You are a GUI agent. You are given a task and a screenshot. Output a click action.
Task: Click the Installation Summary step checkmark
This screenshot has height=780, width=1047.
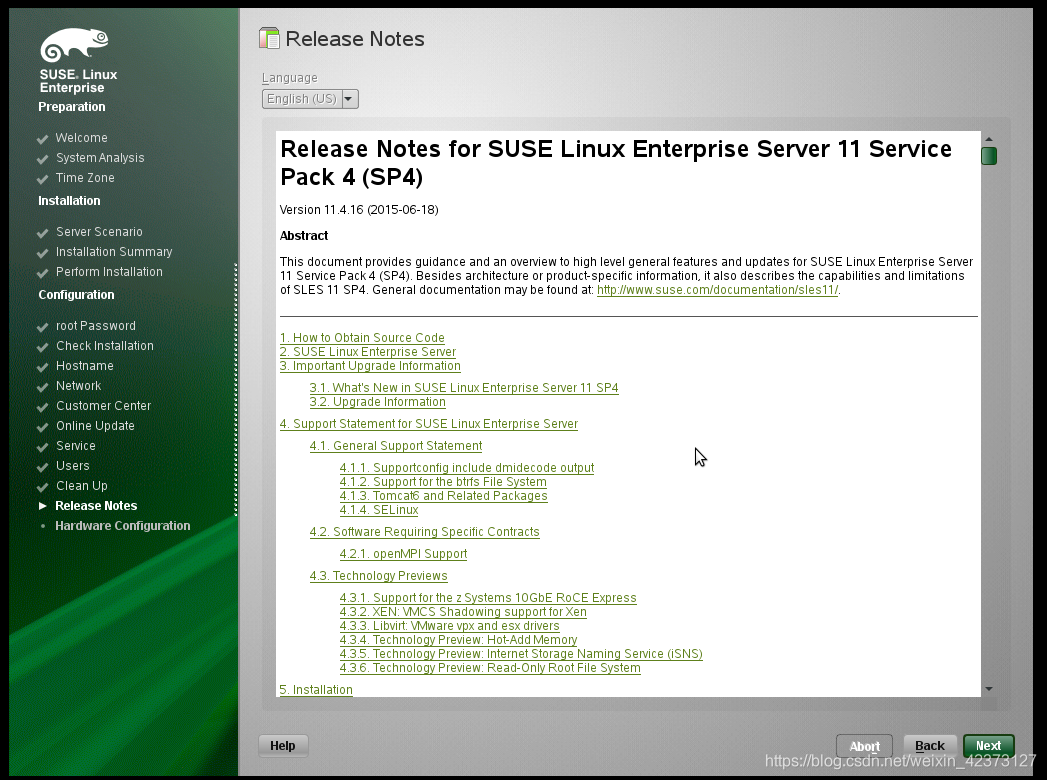pos(43,253)
